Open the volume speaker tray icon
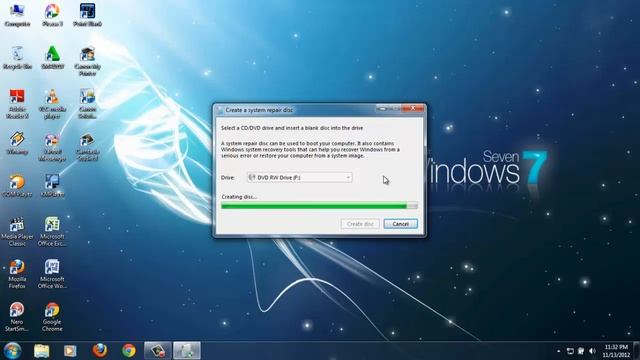 point(592,351)
